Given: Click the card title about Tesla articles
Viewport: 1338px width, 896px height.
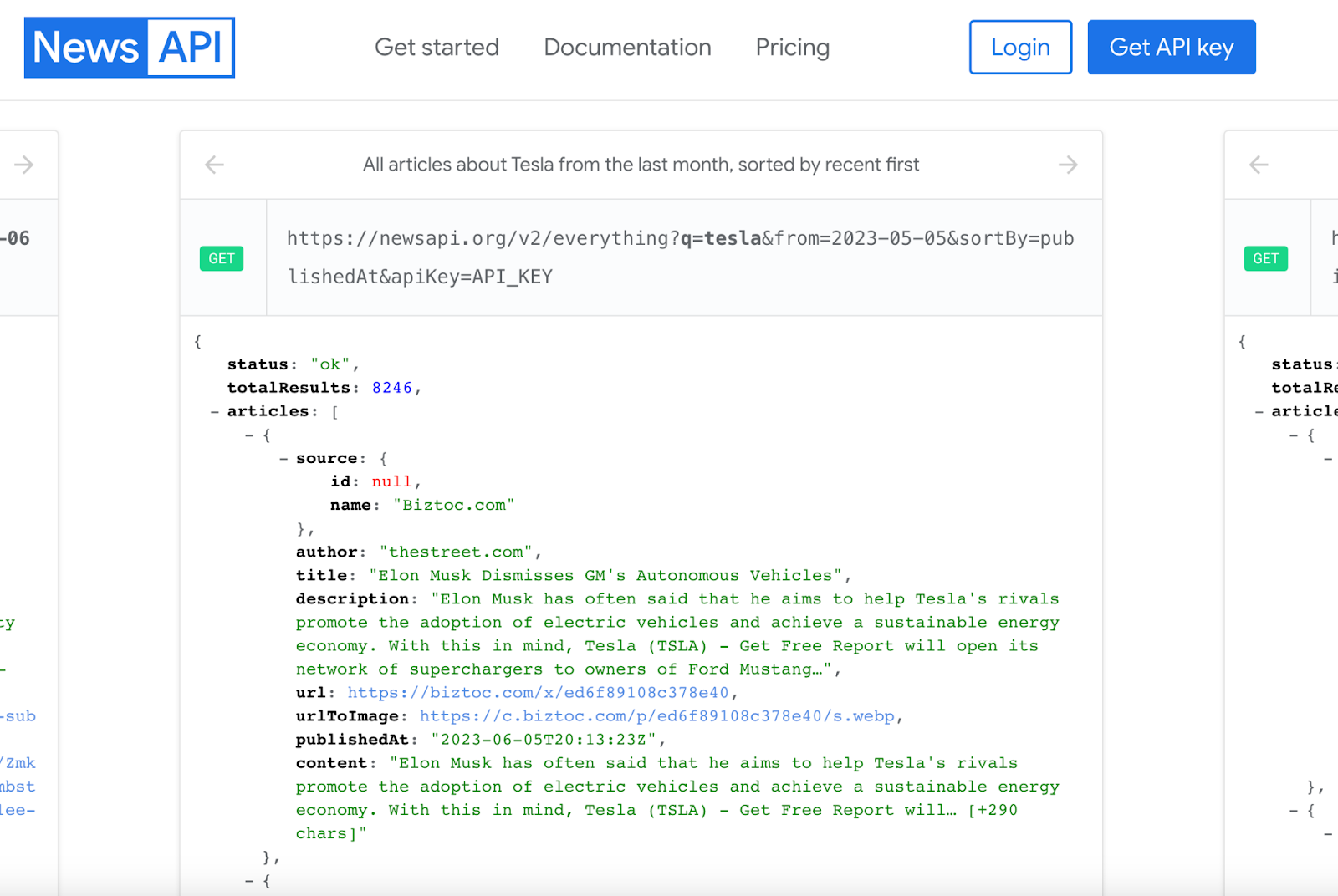Looking at the screenshot, I should [641, 165].
